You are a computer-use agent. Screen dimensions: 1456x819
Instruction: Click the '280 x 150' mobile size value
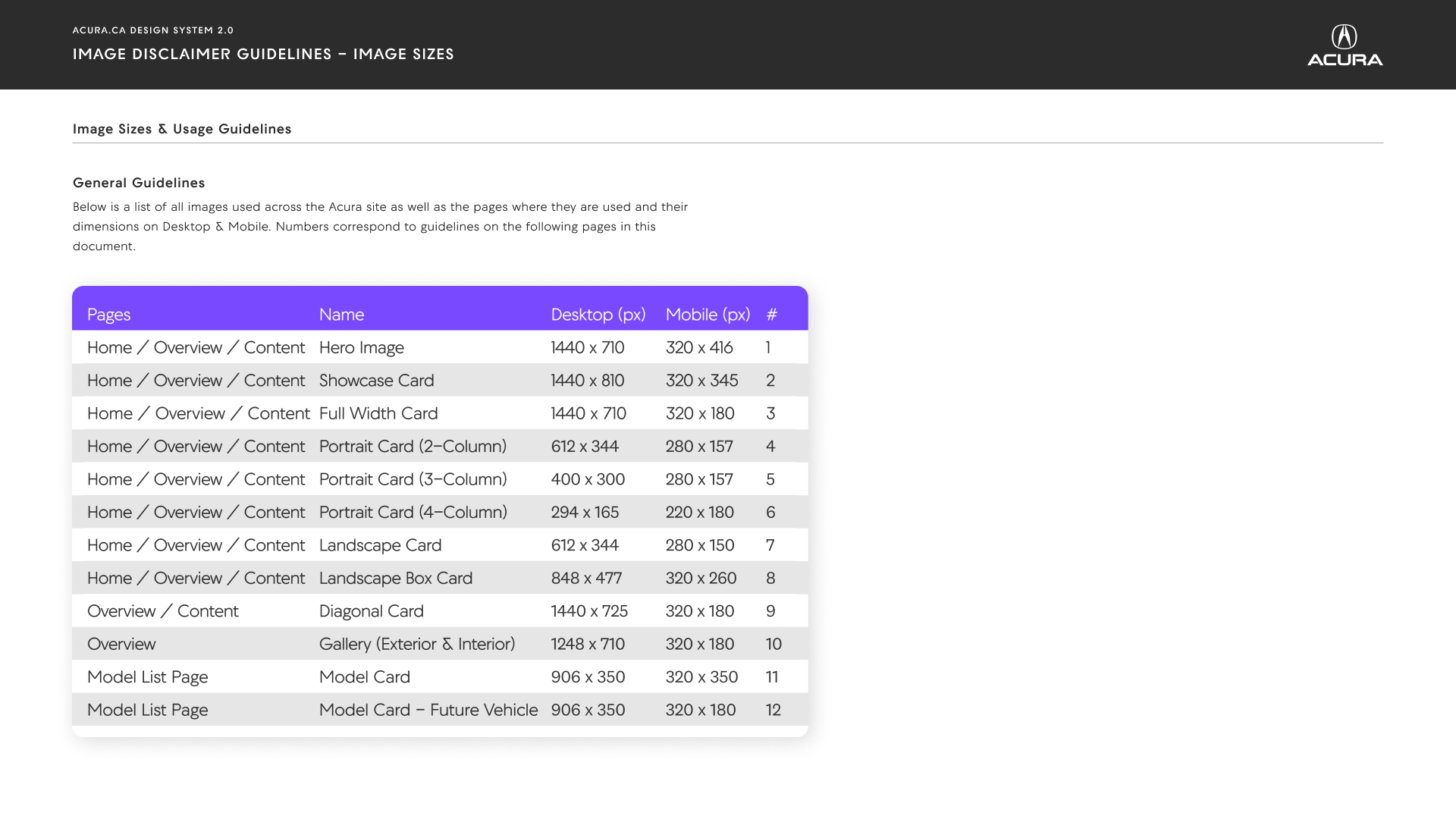700,545
